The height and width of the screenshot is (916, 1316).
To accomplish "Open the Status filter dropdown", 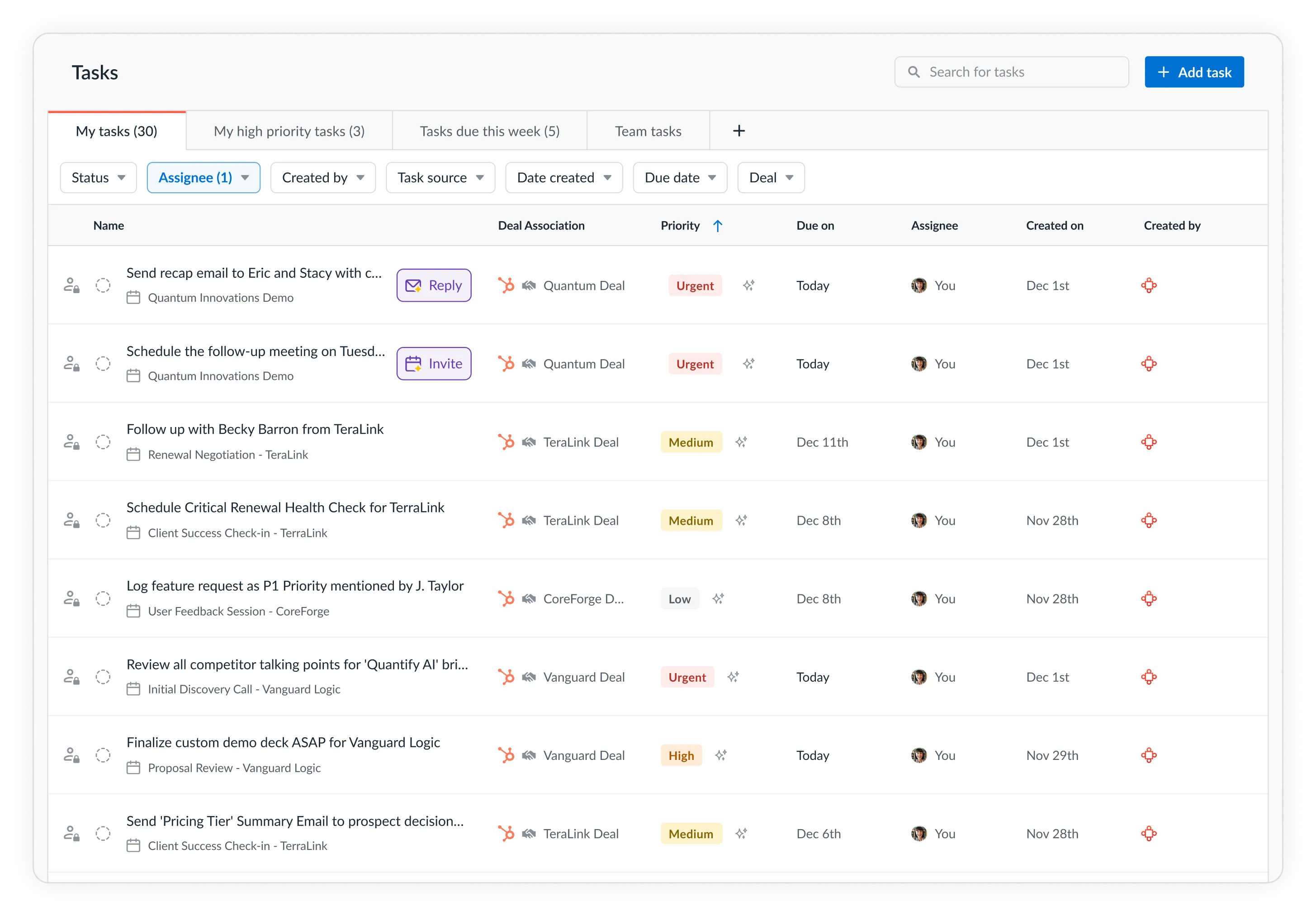I will pos(98,178).
